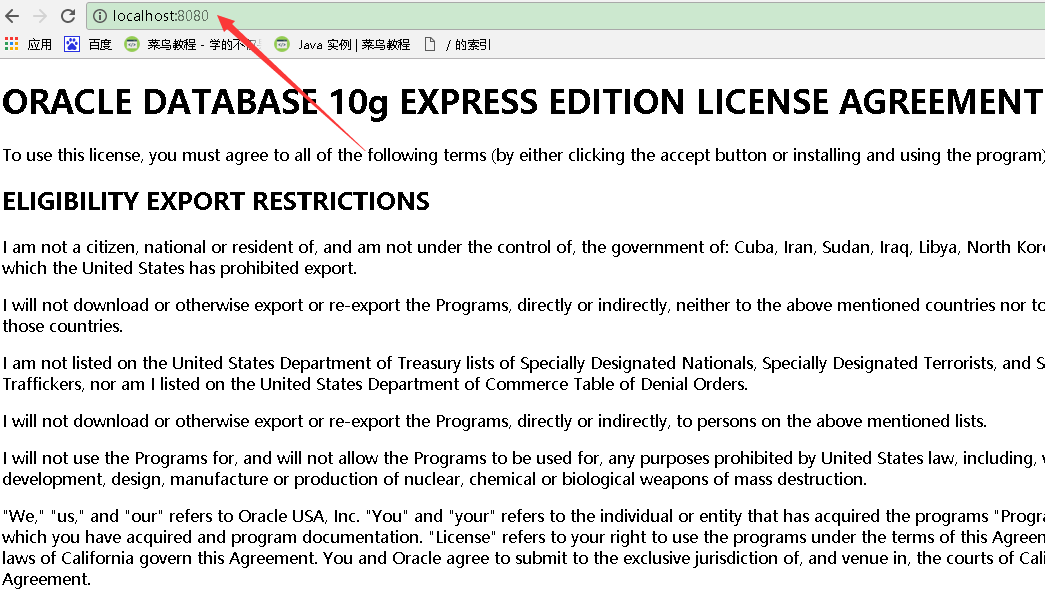Click the browser Back arrow

point(12,15)
